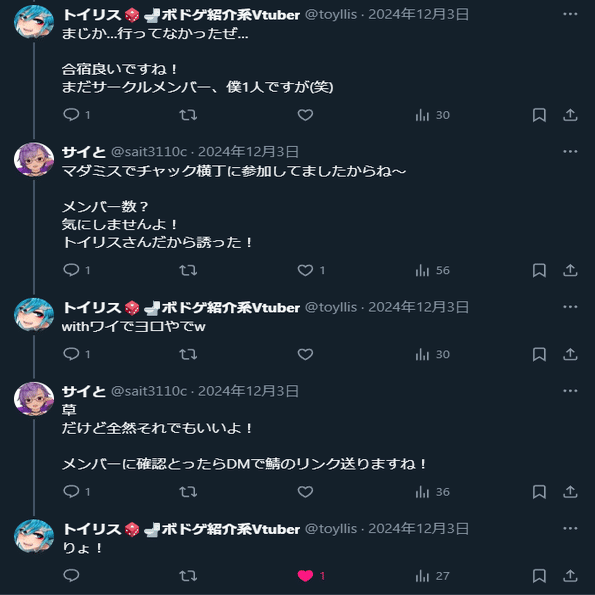View analytics showing 56 views
This screenshot has height=595, width=595.
[x=432, y=270]
